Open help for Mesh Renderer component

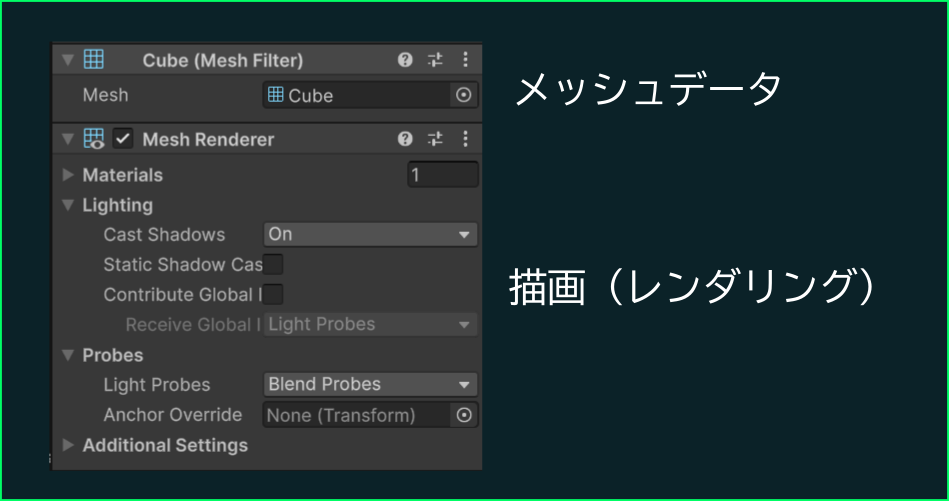(x=405, y=139)
